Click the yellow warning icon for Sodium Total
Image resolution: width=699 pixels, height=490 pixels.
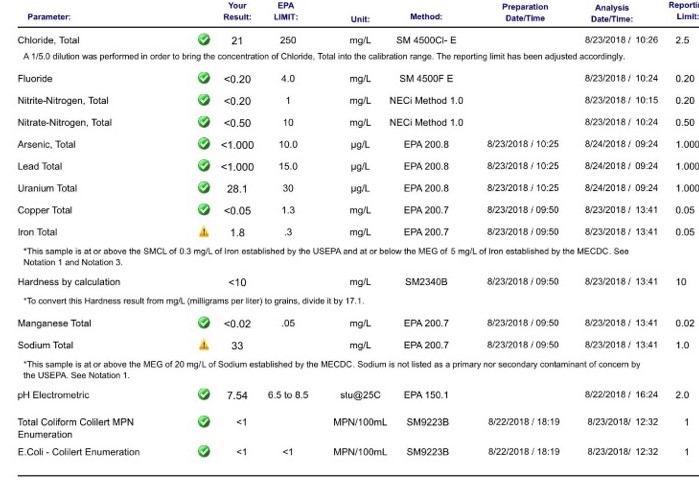204,345
